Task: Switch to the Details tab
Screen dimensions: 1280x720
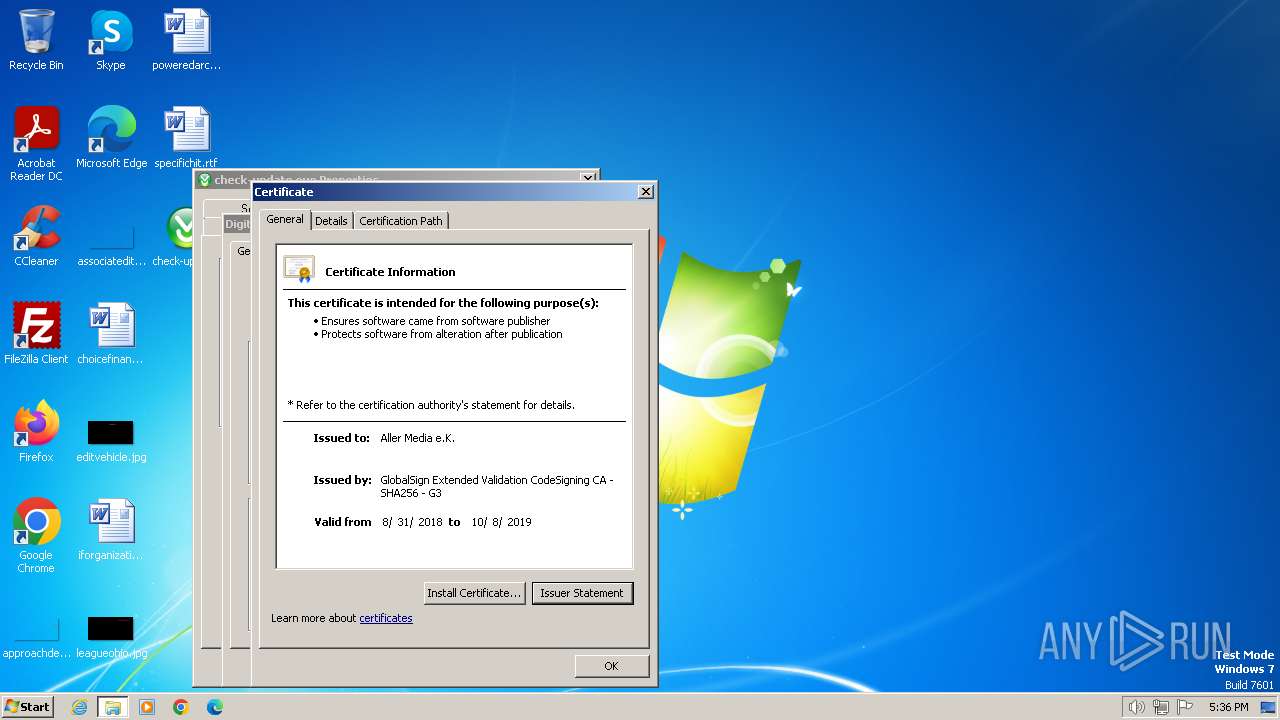Action: coord(332,221)
